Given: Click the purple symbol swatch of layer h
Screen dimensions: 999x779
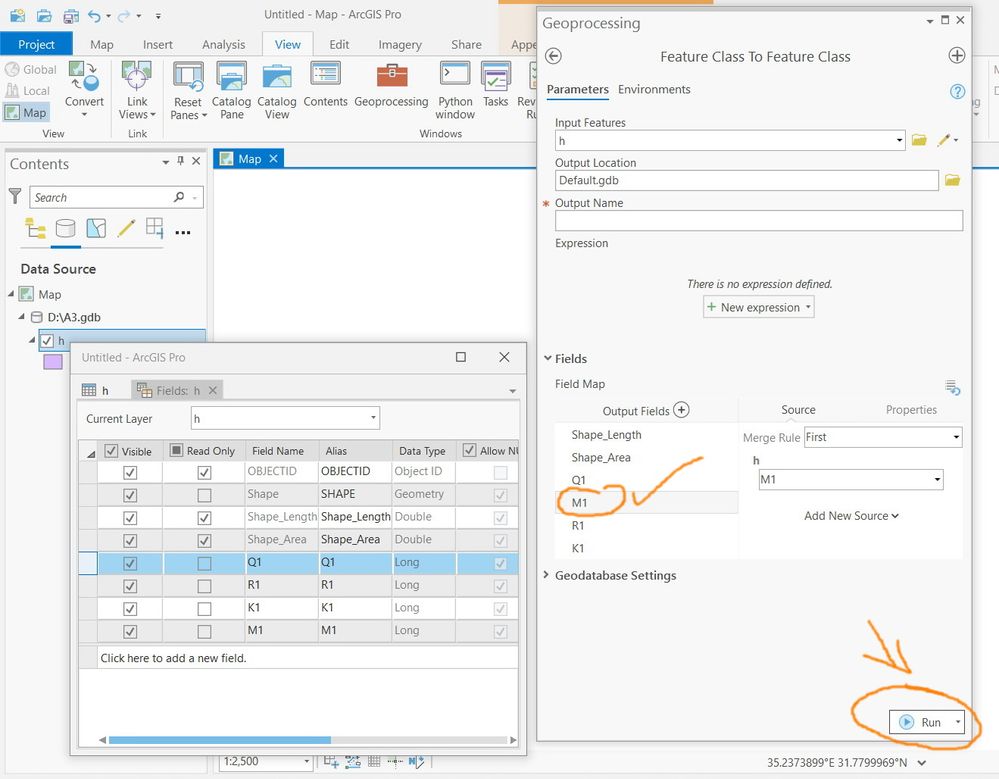Looking at the screenshot, I should 52,362.
